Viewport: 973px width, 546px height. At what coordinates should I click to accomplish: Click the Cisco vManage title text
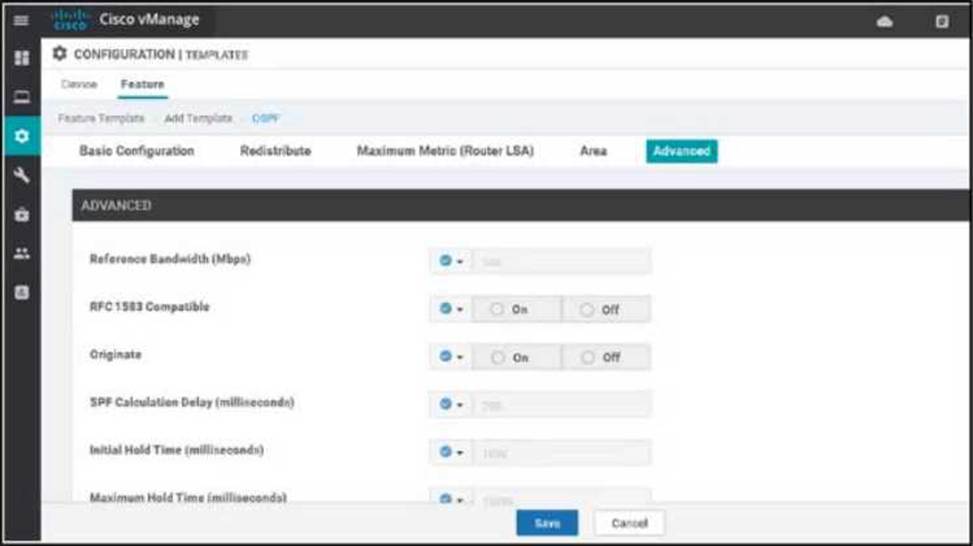coord(149,19)
